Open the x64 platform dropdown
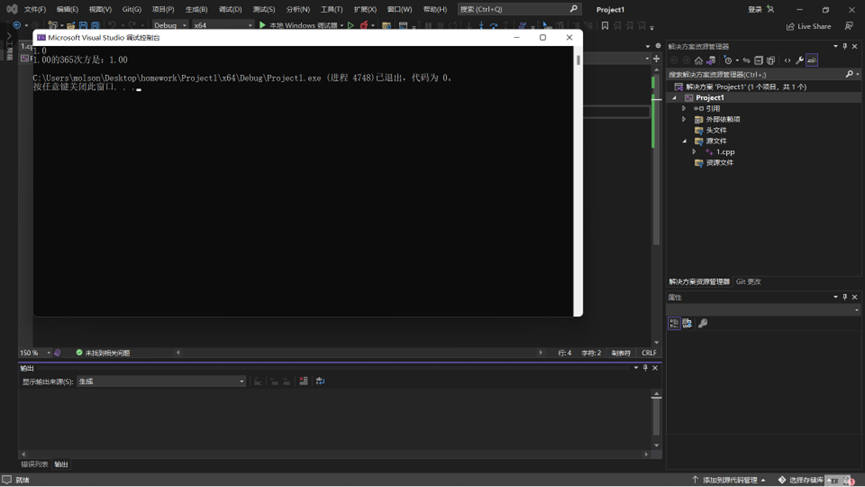 [x=223, y=25]
